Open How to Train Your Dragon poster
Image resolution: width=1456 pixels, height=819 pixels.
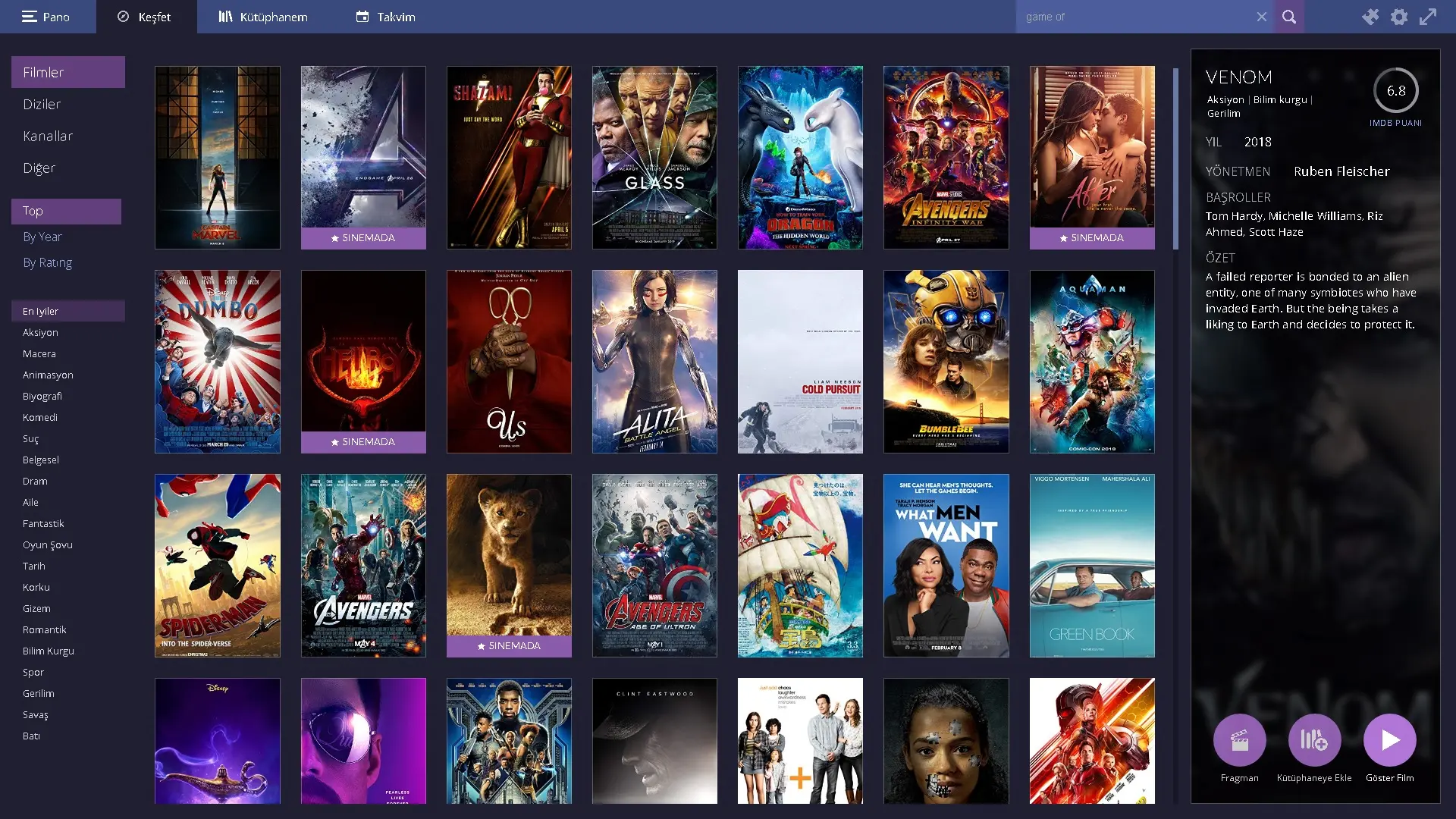pyautogui.click(x=800, y=158)
